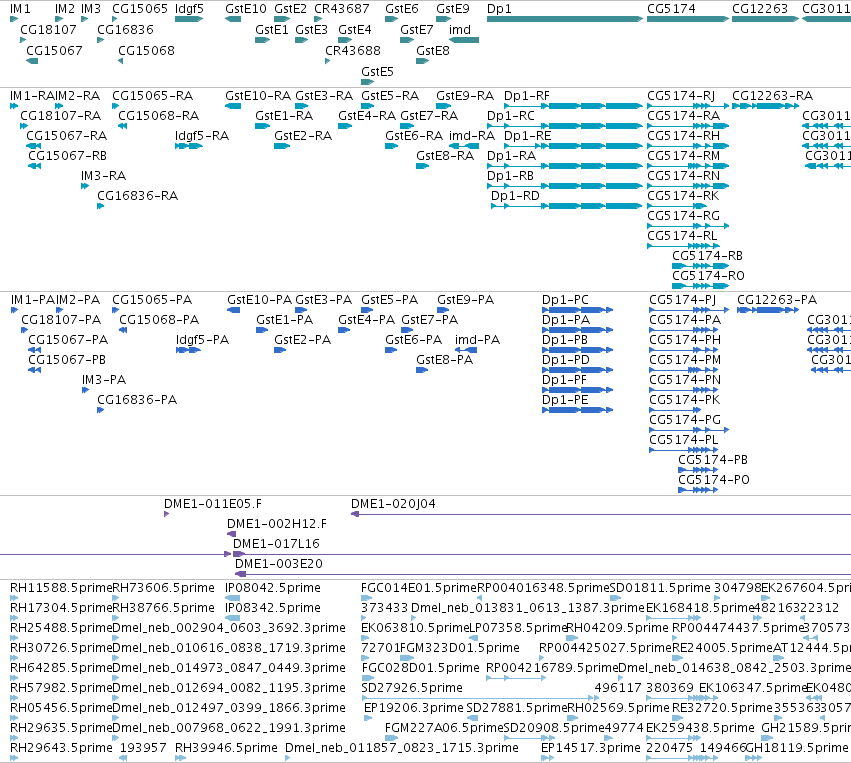Select the GstE10-PA protein label

(259, 300)
